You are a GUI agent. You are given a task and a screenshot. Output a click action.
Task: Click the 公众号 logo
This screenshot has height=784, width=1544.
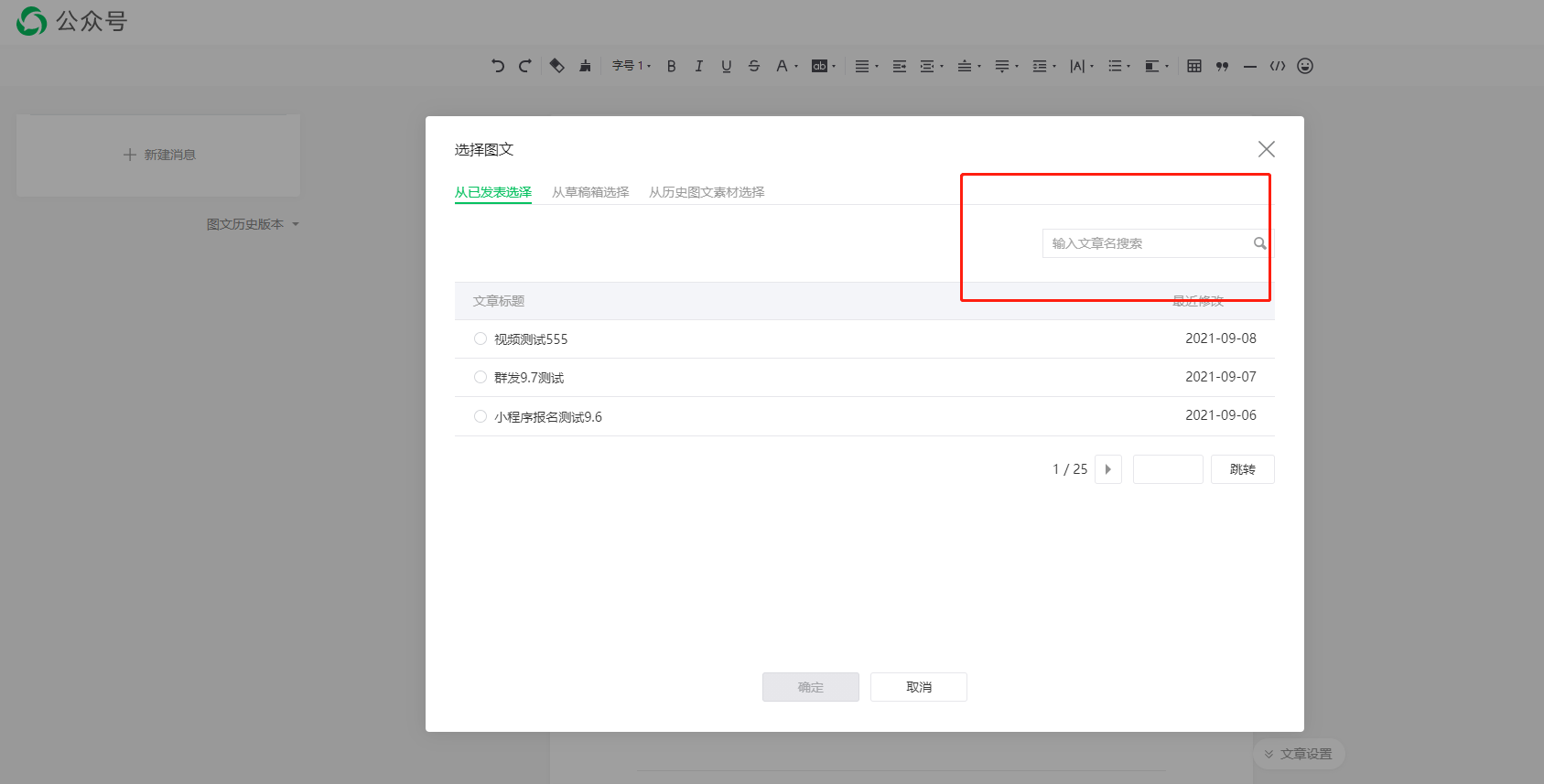[71, 21]
